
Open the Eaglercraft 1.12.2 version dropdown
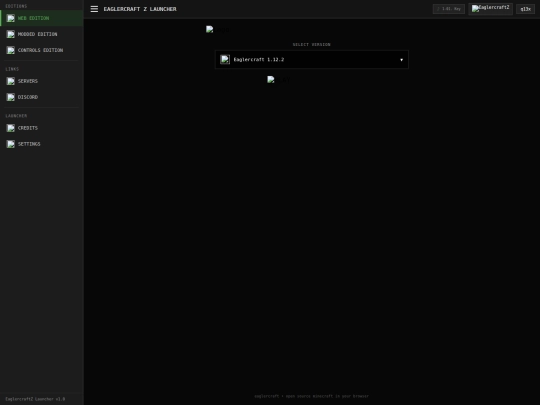coord(312,60)
